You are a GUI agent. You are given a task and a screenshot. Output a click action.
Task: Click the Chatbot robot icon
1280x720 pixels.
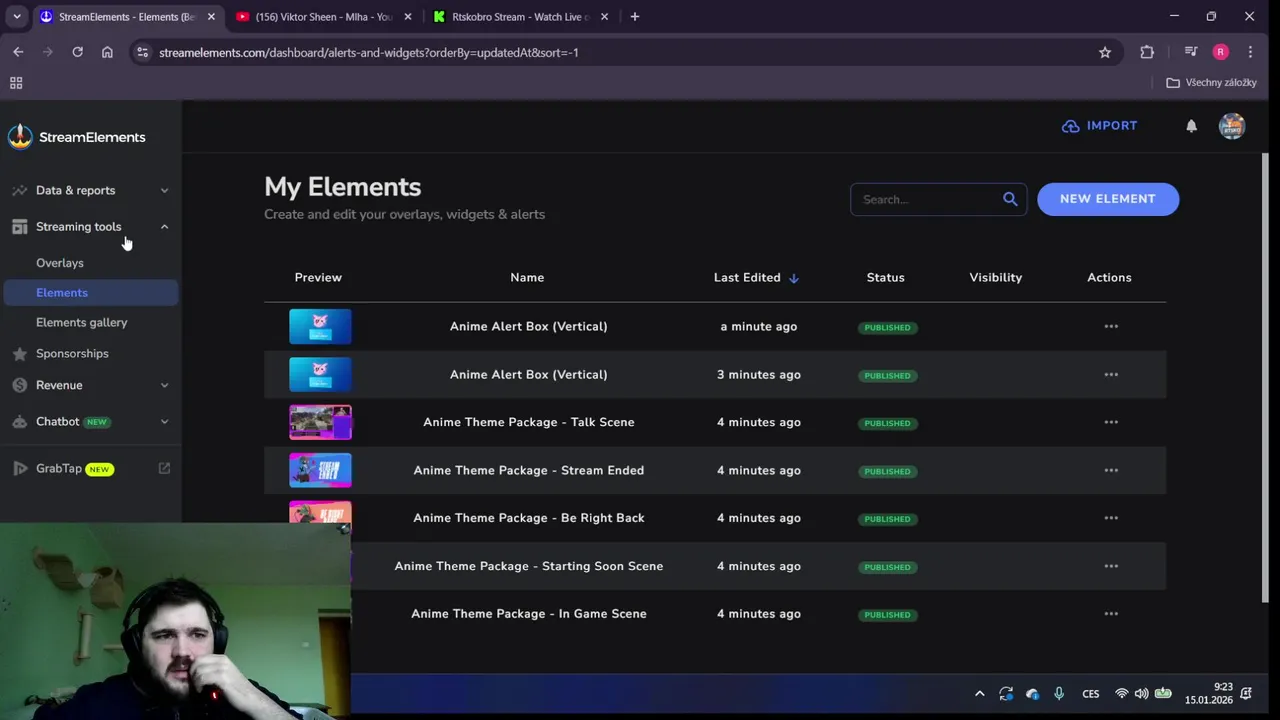[x=19, y=422]
